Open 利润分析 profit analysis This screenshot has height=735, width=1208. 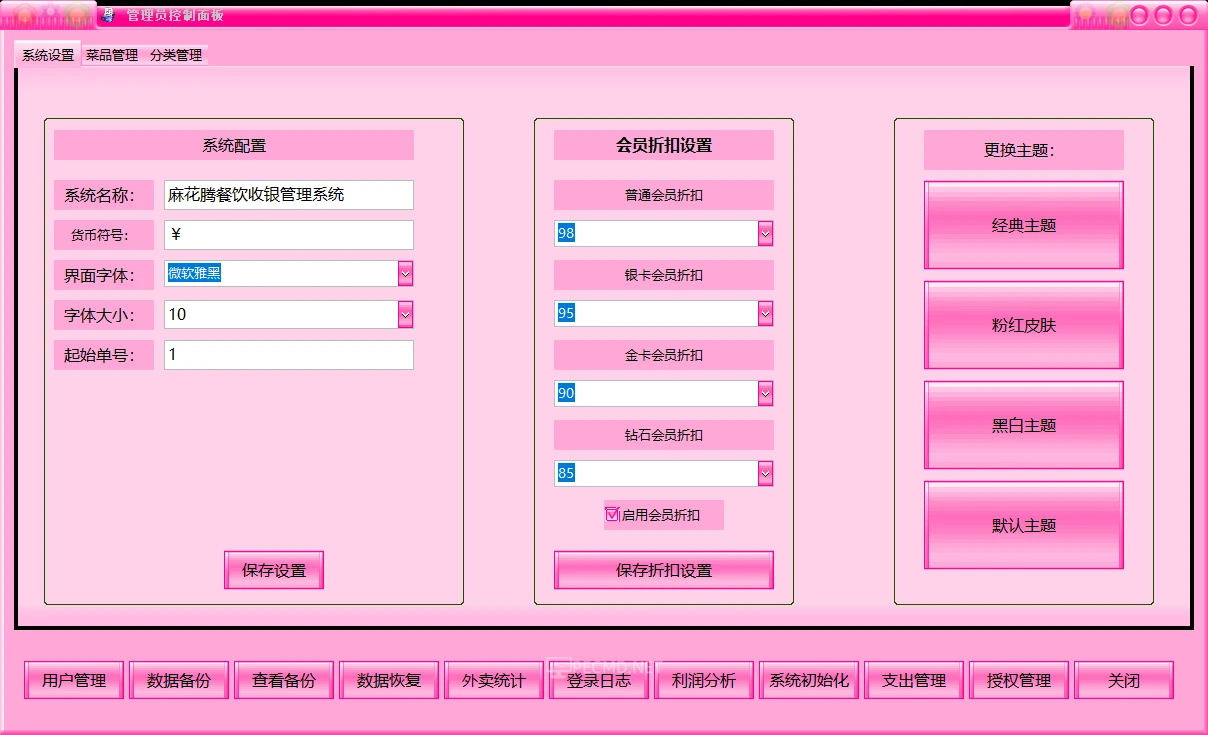tap(703, 680)
